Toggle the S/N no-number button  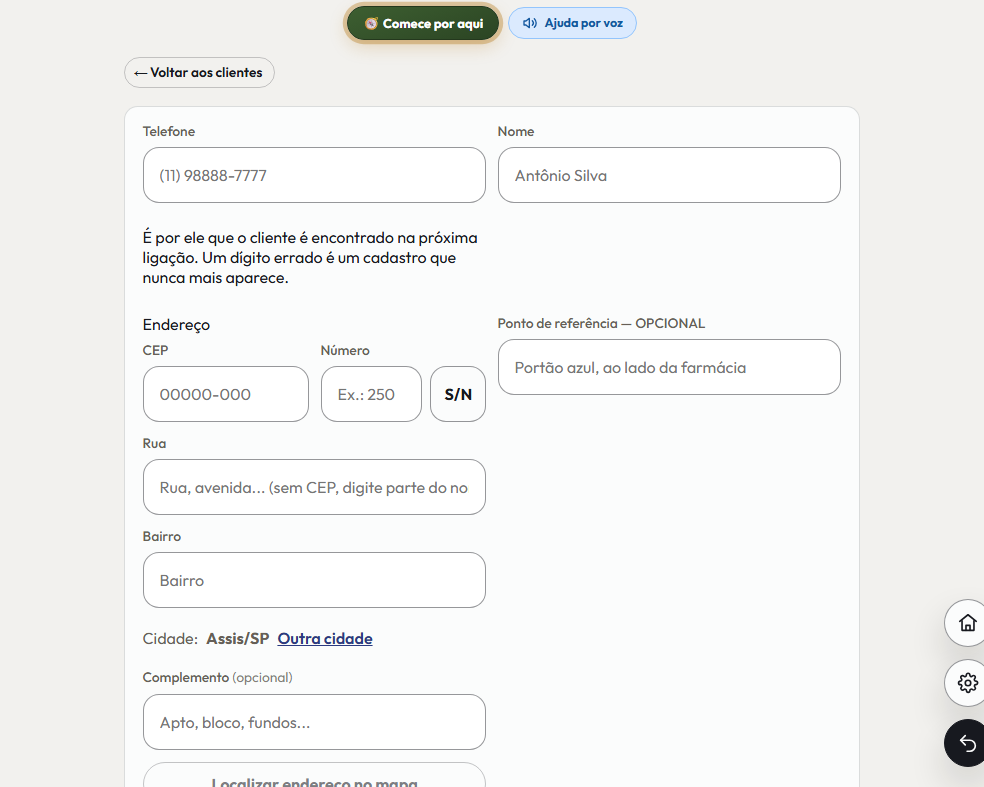[x=458, y=394]
